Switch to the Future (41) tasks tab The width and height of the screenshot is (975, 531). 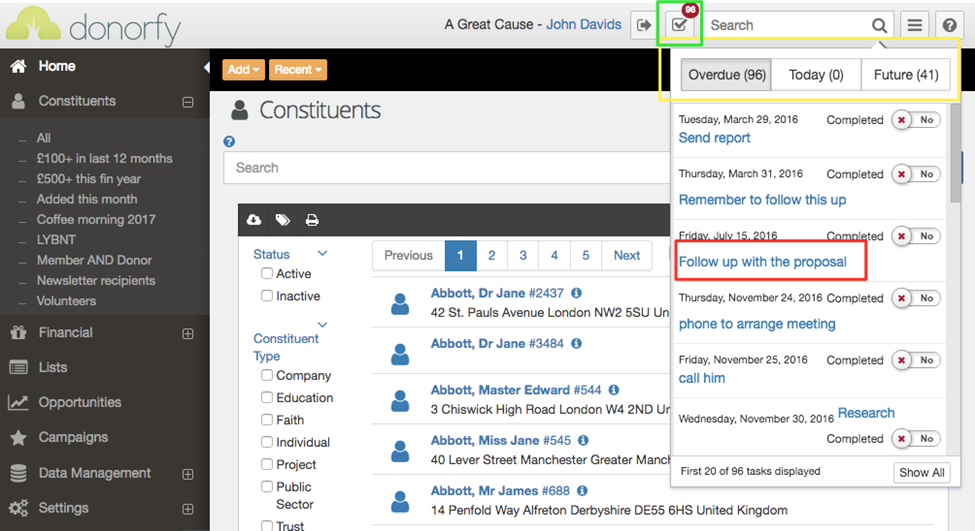click(906, 75)
